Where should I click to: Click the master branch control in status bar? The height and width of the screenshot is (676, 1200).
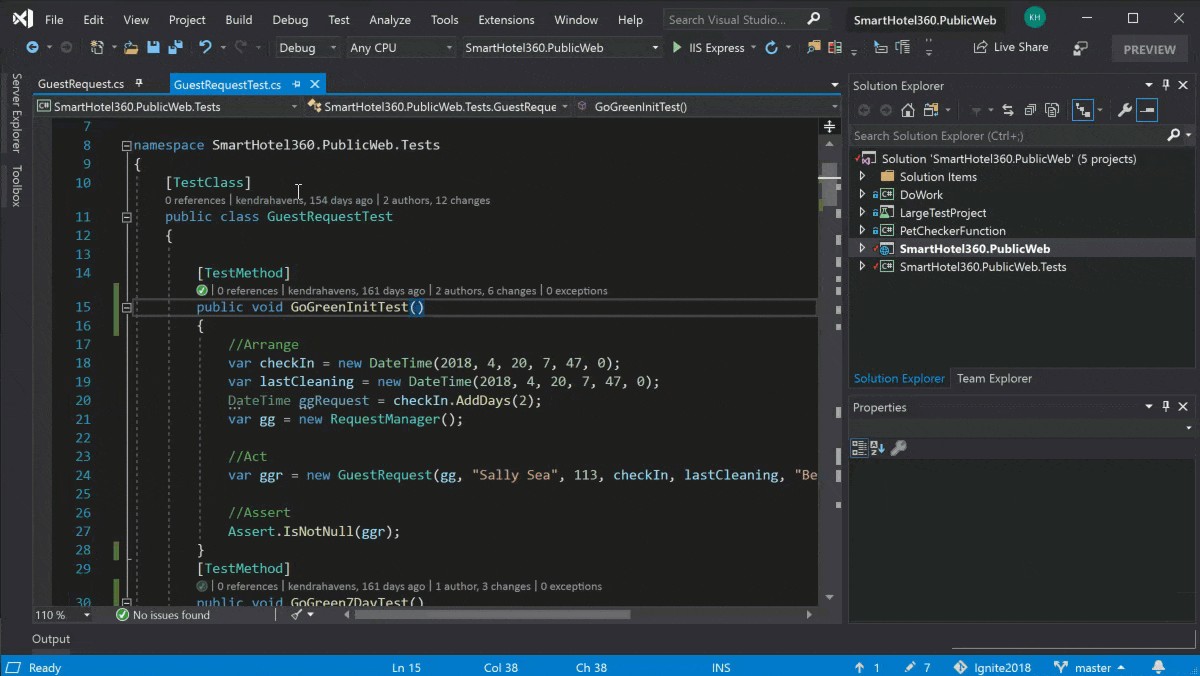tap(1092, 667)
